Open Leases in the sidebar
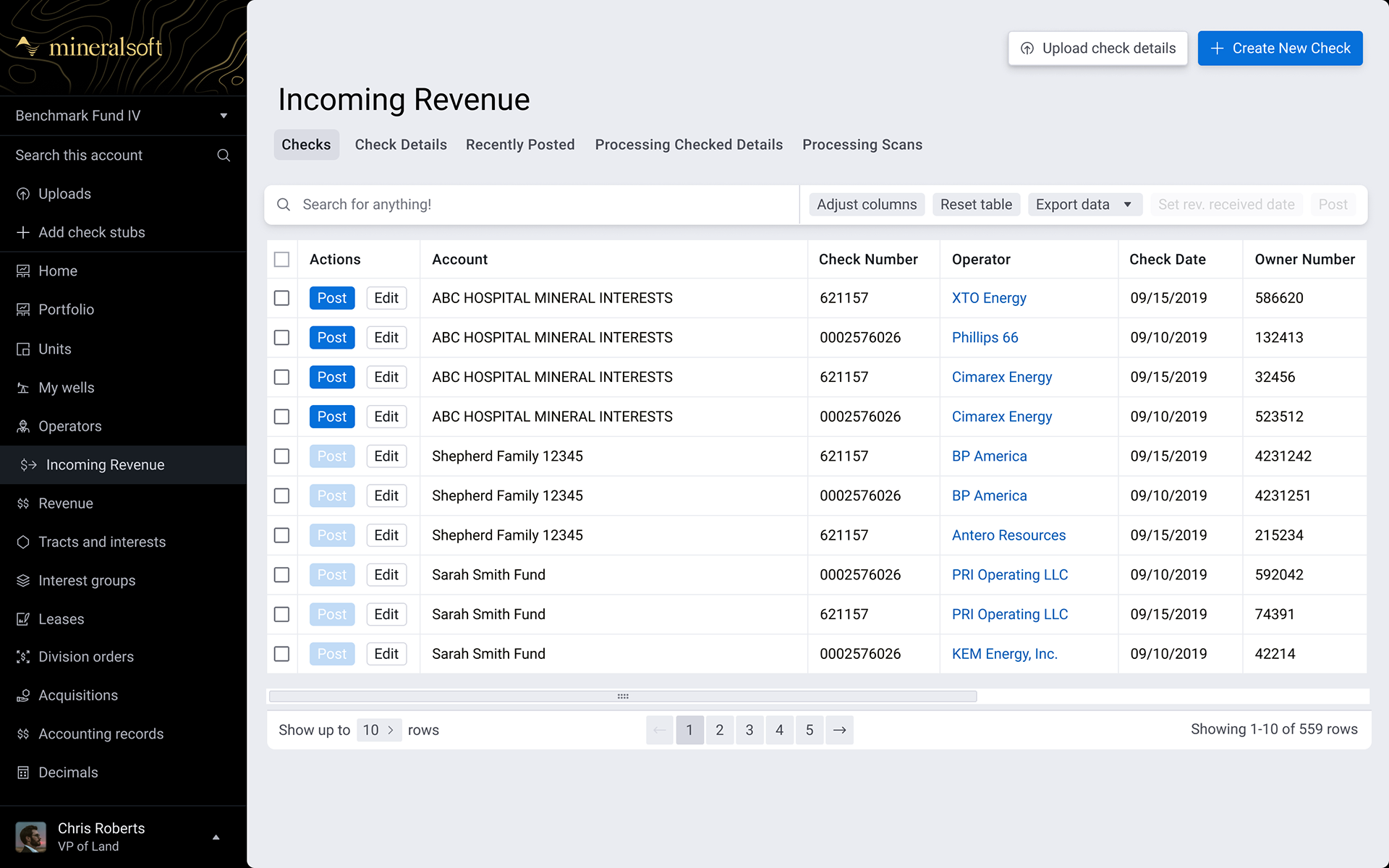Screen dimensions: 1389x868 click(x=61, y=619)
